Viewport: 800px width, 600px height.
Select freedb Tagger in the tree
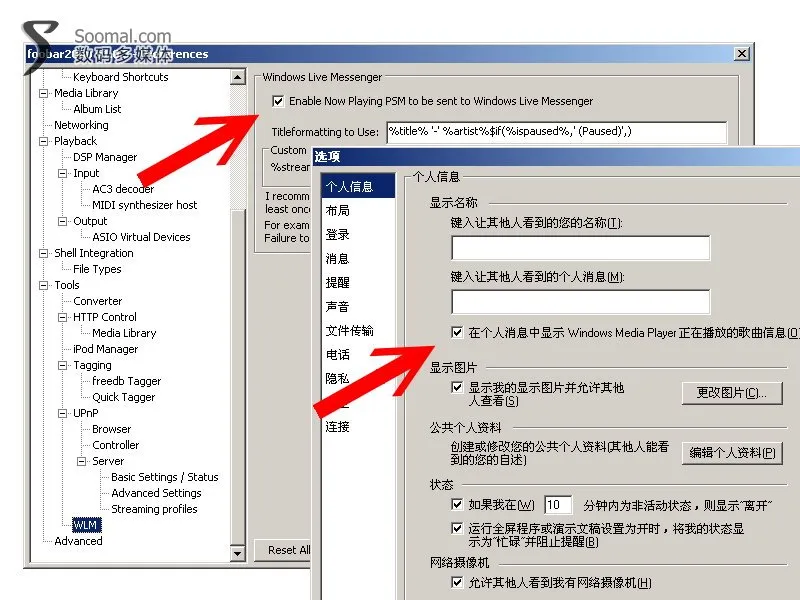point(127,381)
